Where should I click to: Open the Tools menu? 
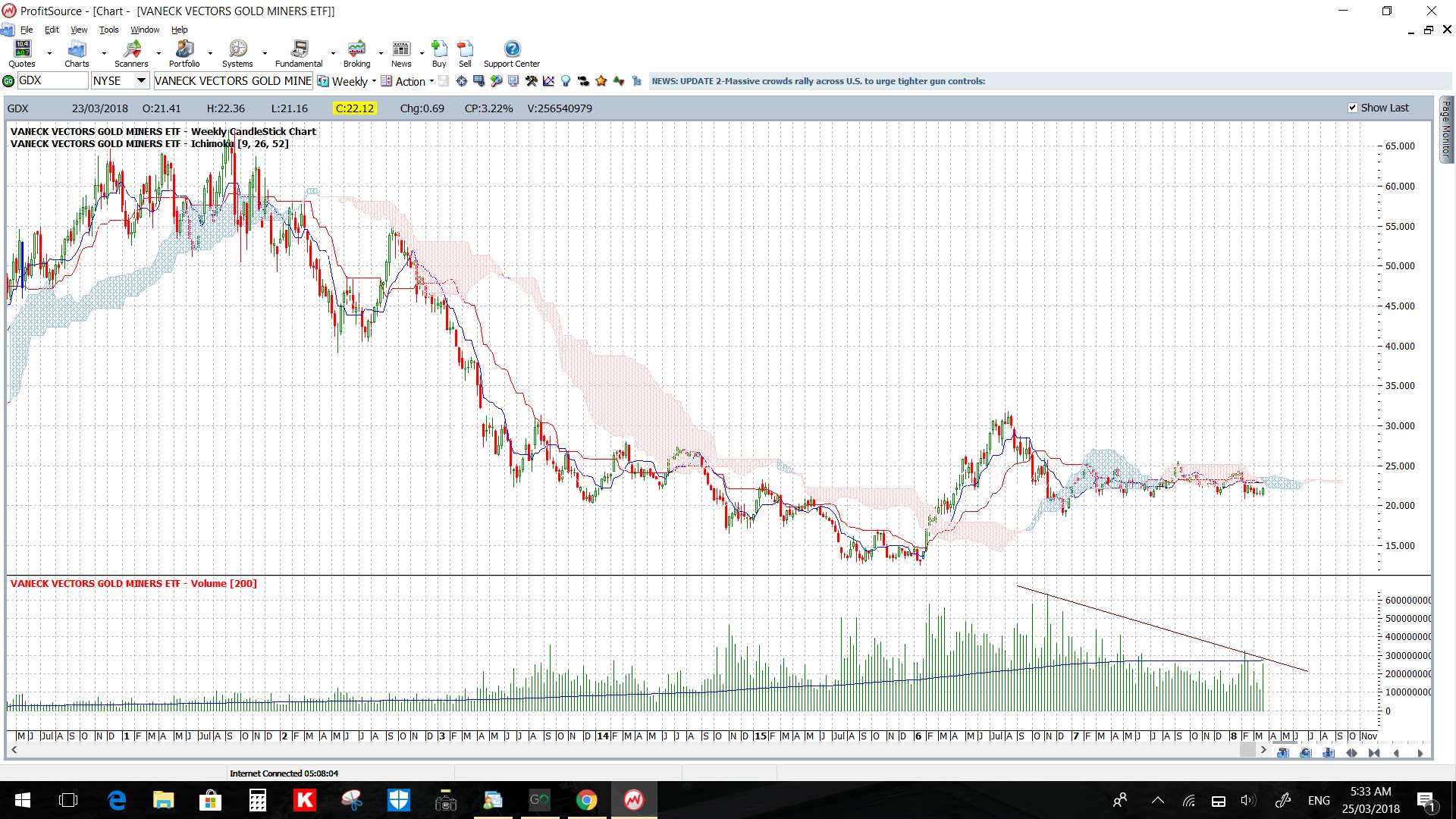pyautogui.click(x=109, y=30)
